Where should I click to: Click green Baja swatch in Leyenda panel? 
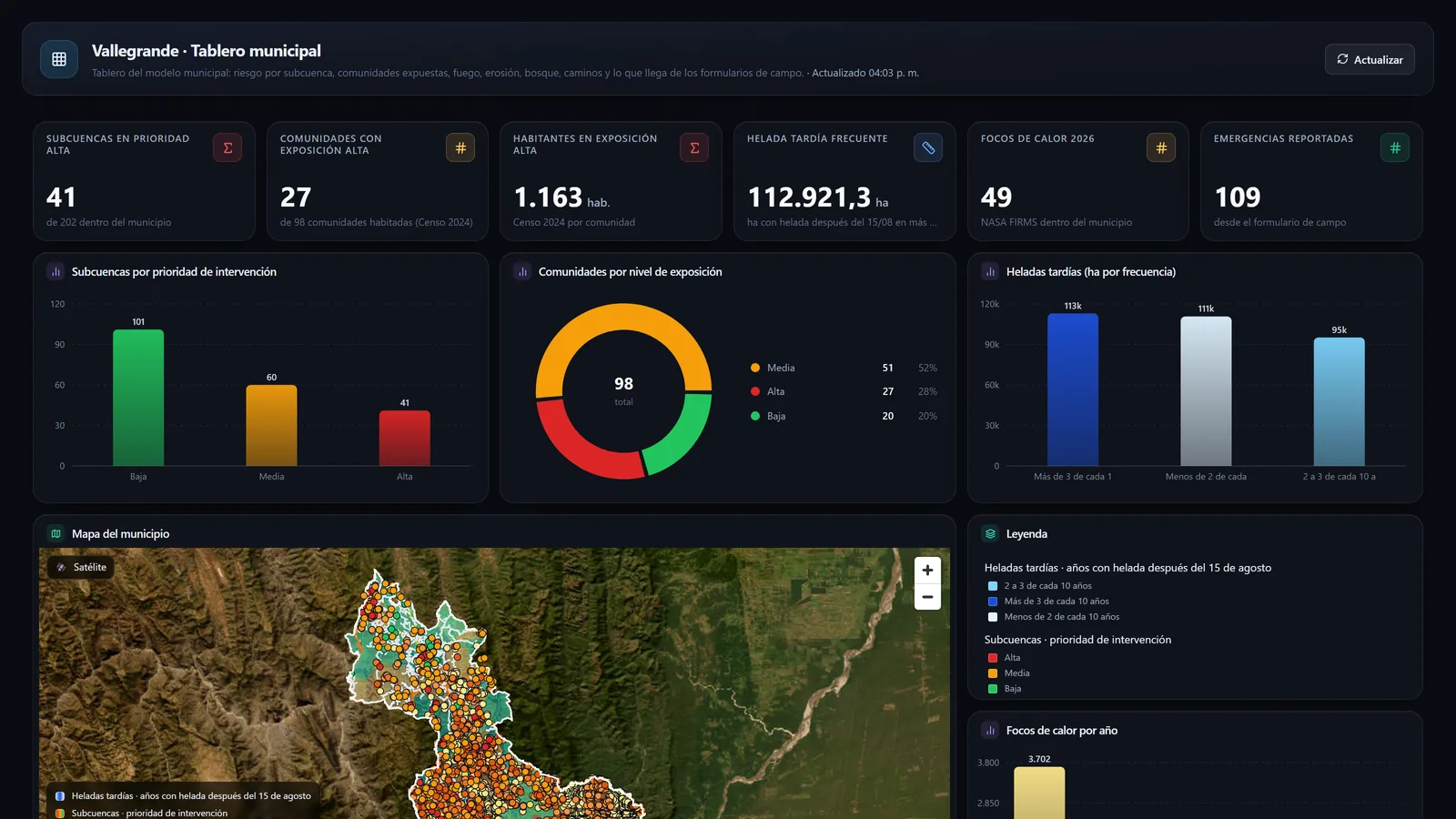pyautogui.click(x=993, y=689)
